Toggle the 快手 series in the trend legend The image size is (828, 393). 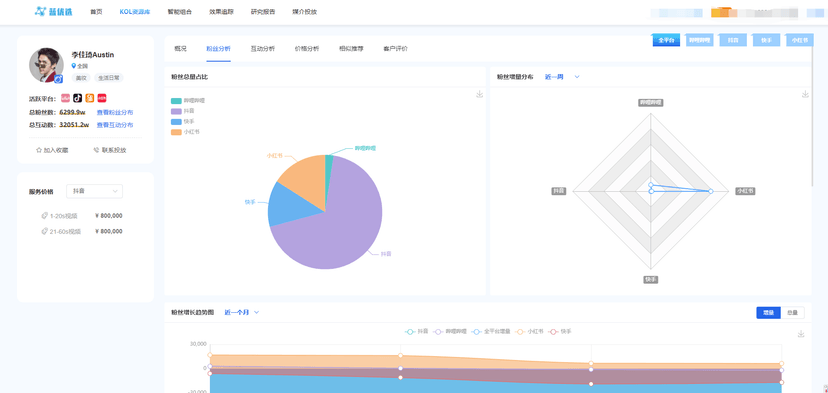click(560, 332)
